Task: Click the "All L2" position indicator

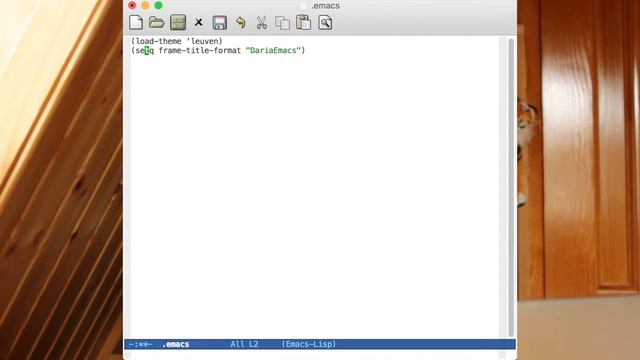Action: (244, 344)
